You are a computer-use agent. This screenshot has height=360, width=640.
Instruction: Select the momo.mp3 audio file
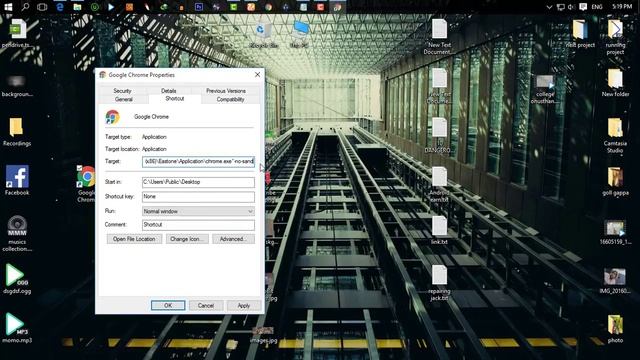coord(17,328)
